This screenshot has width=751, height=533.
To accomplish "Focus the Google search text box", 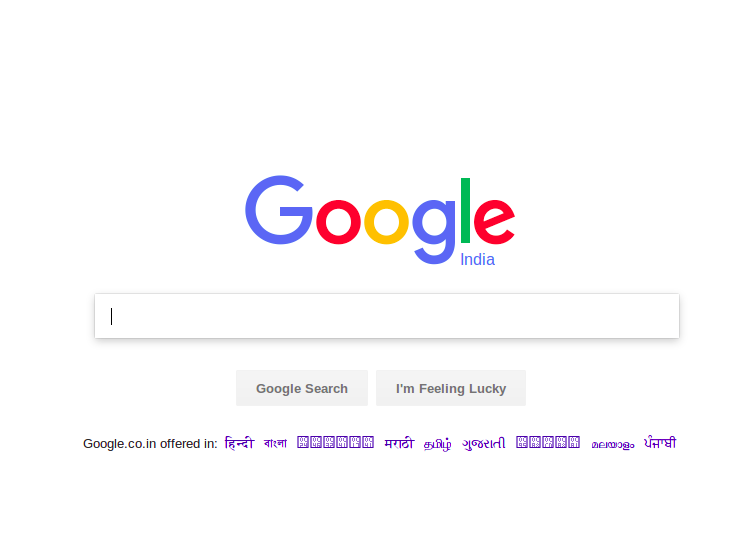I will point(387,316).
